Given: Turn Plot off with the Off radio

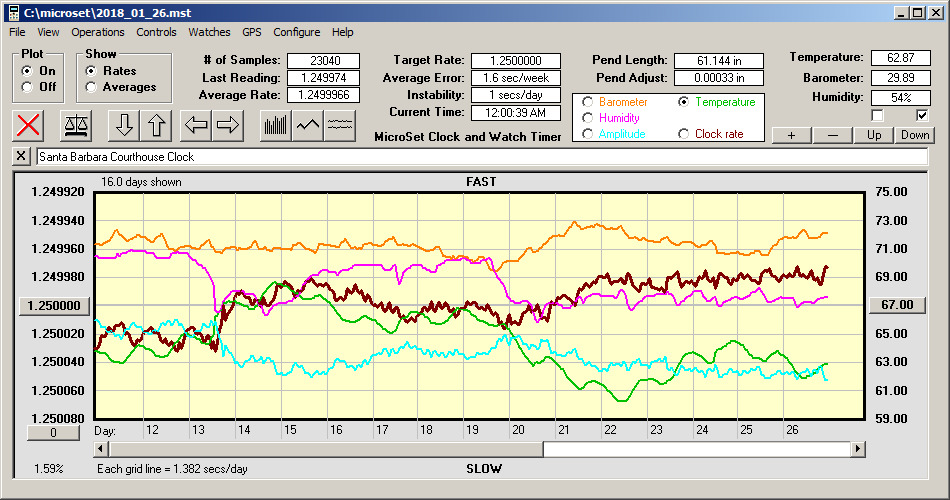Looking at the screenshot, I should (27, 87).
